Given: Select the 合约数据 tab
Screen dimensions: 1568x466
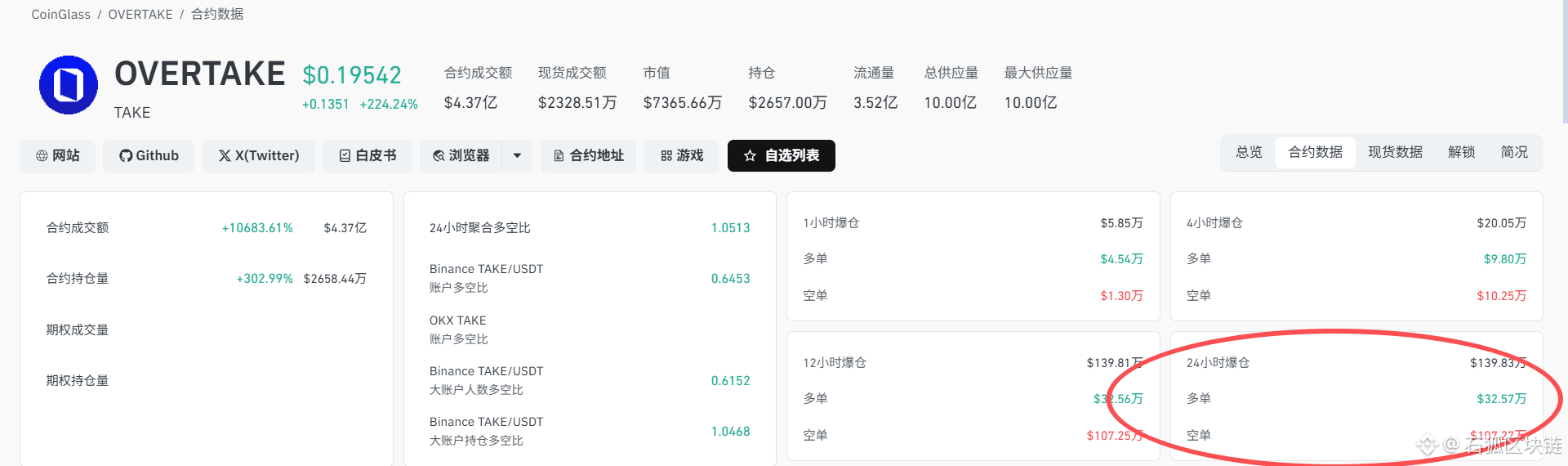Looking at the screenshot, I should pyautogui.click(x=1316, y=152).
